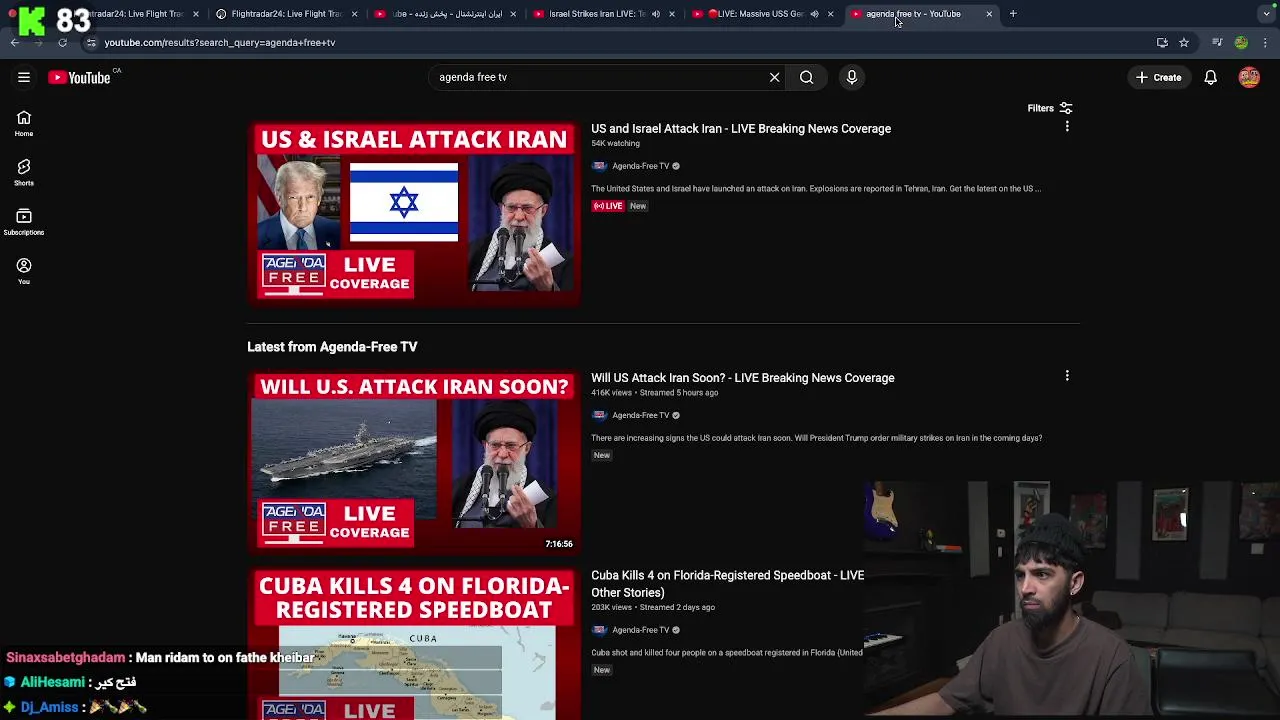The image size is (1280, 720).
Task: Mute the 'LIVE: Massive USS' tab audio
Action: 814,14
